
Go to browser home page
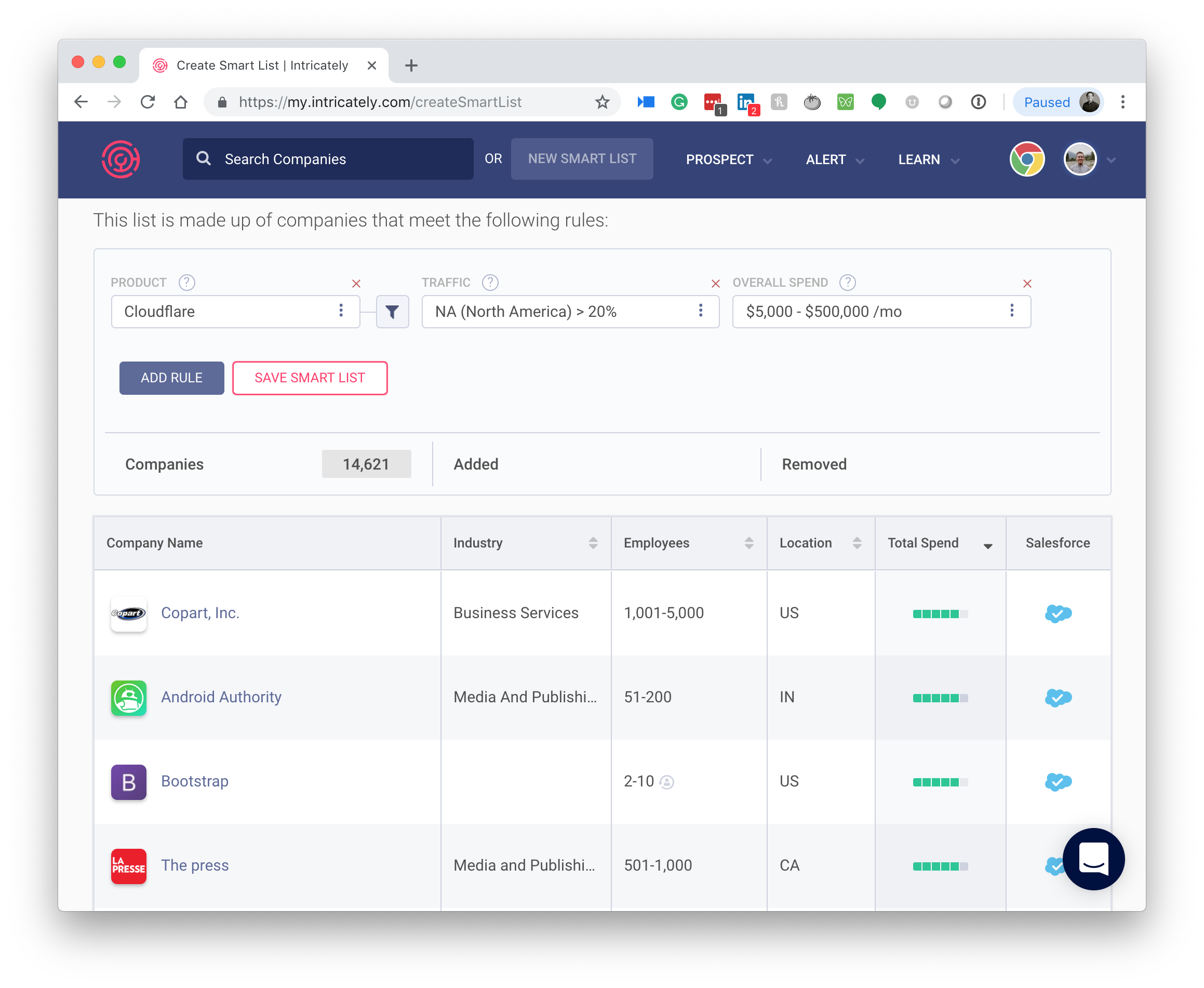point(180,102)
